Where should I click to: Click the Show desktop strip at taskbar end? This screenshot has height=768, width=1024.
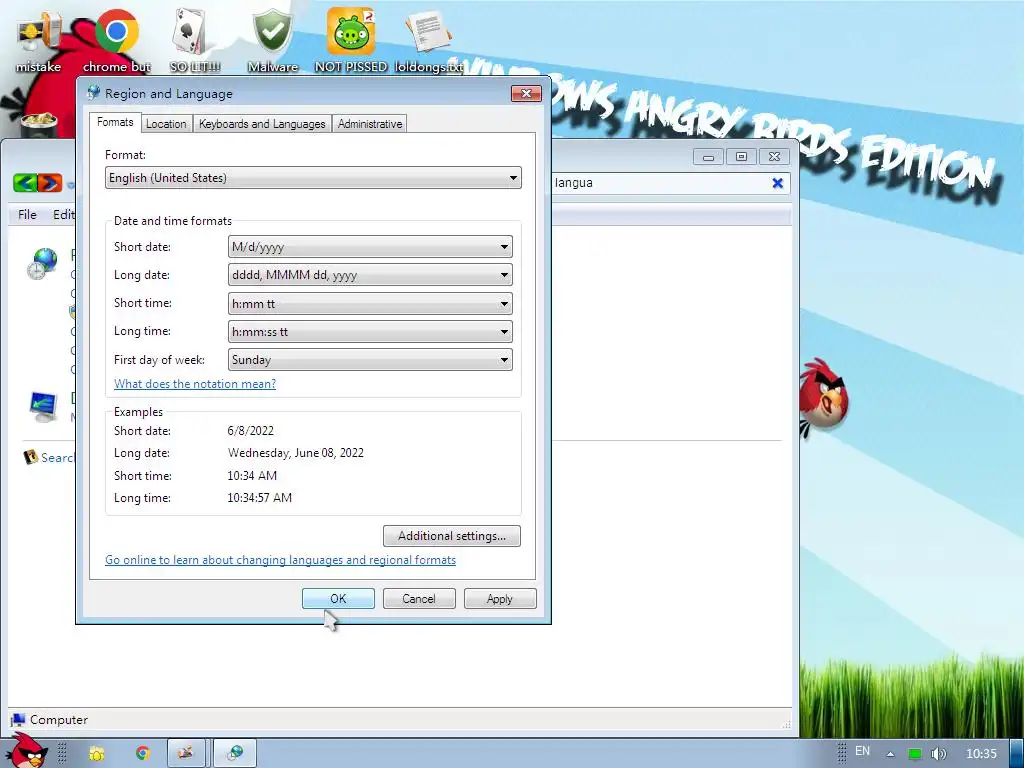(1017, 754)
